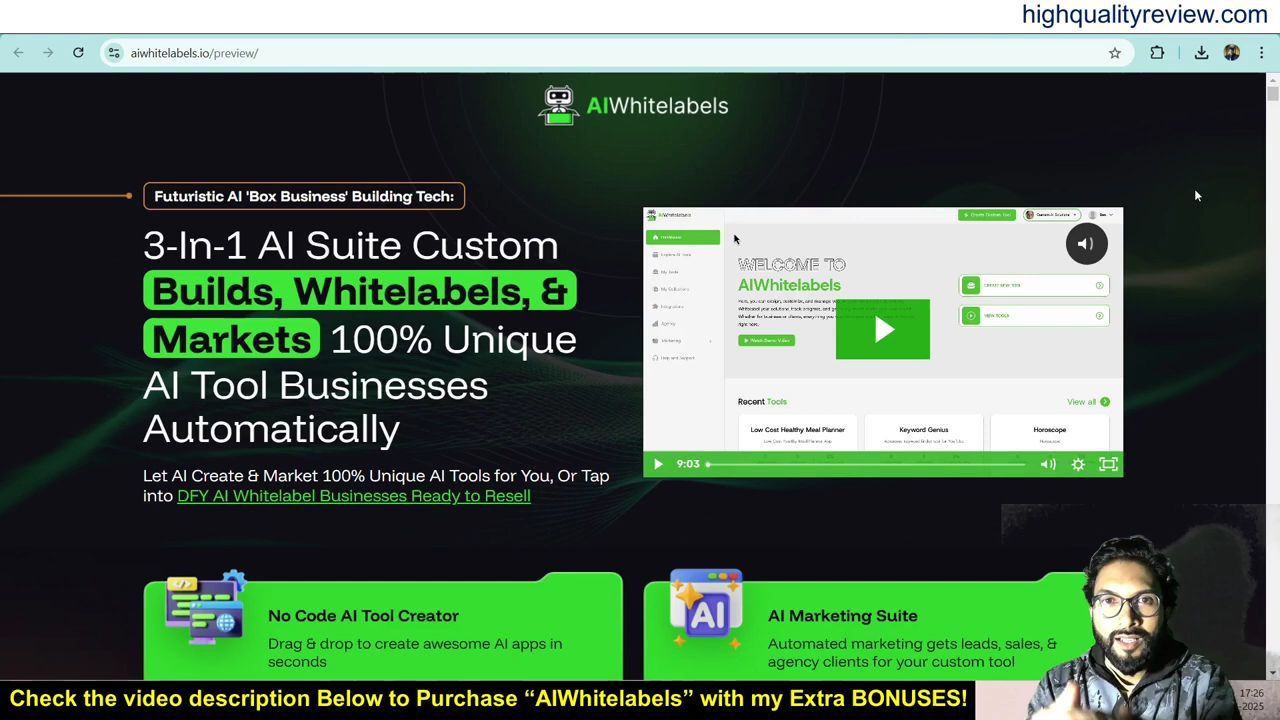Image resolution: width=1280 pixels, height=720 pixels.
Task: Click the page vertical scrollbar thumb
Action: (x=1272, y=94)
